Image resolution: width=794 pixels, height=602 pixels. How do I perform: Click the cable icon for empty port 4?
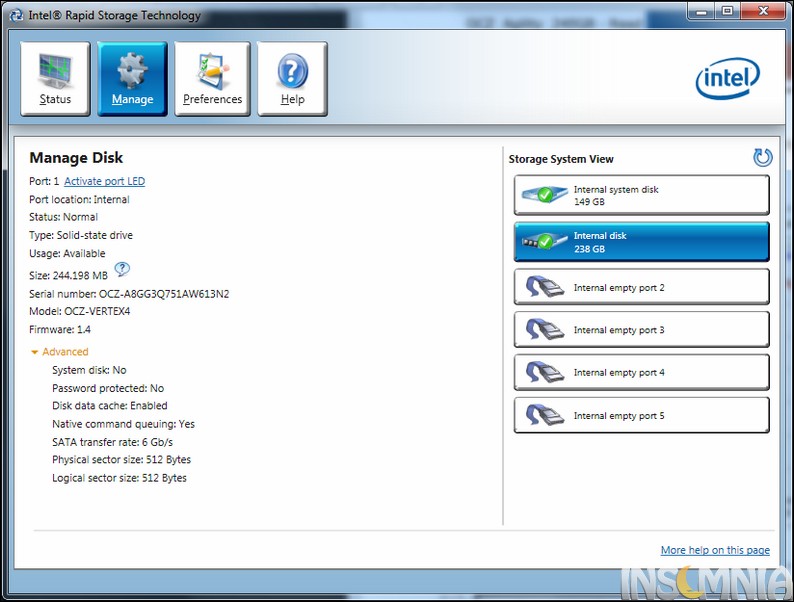(x=544, y=372)
